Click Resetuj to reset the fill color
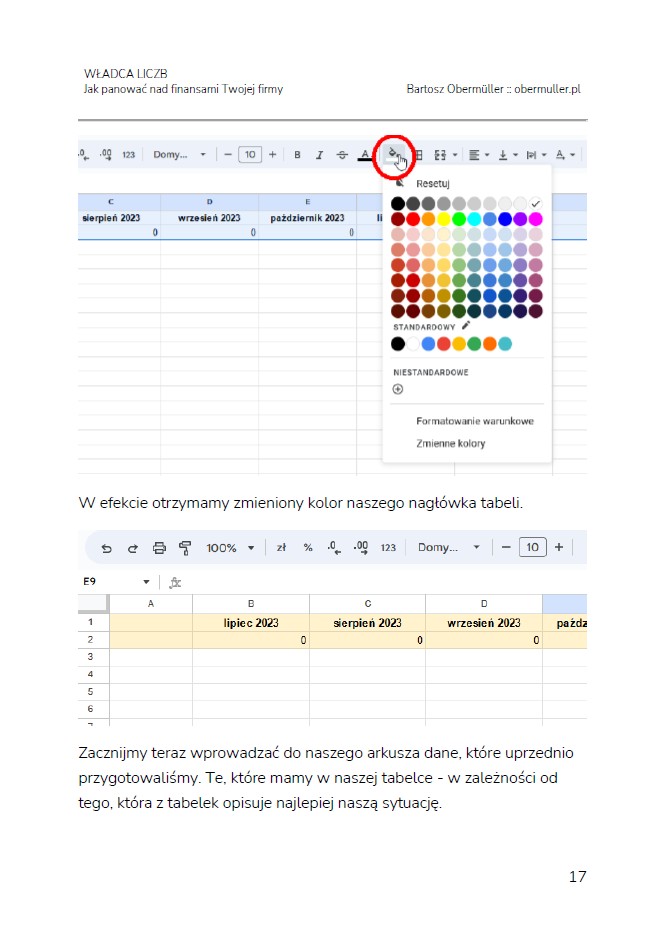The width and height of the screenshot is (667, 943). 432,183
